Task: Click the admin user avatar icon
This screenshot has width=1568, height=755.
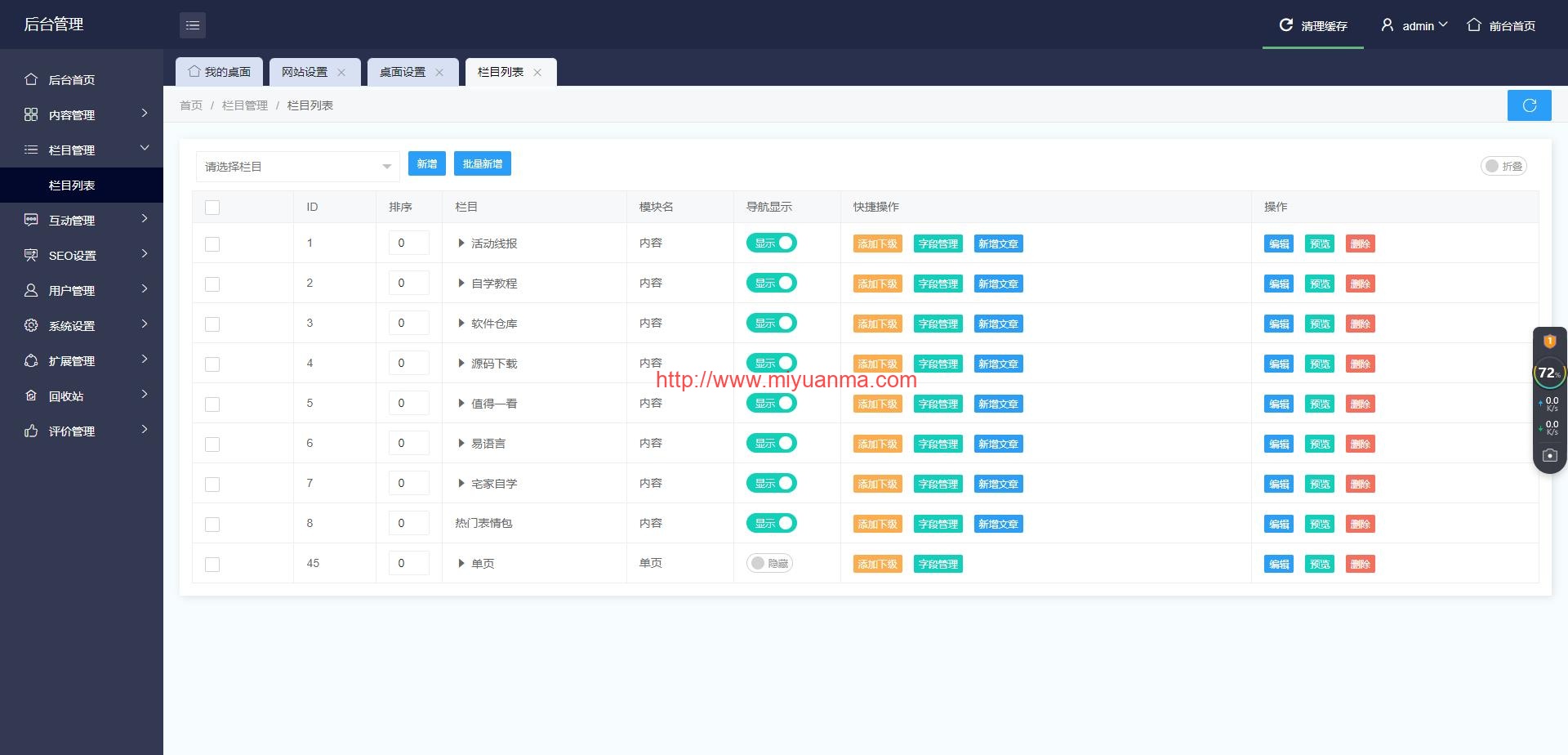Action: (x=1387, y=25)
